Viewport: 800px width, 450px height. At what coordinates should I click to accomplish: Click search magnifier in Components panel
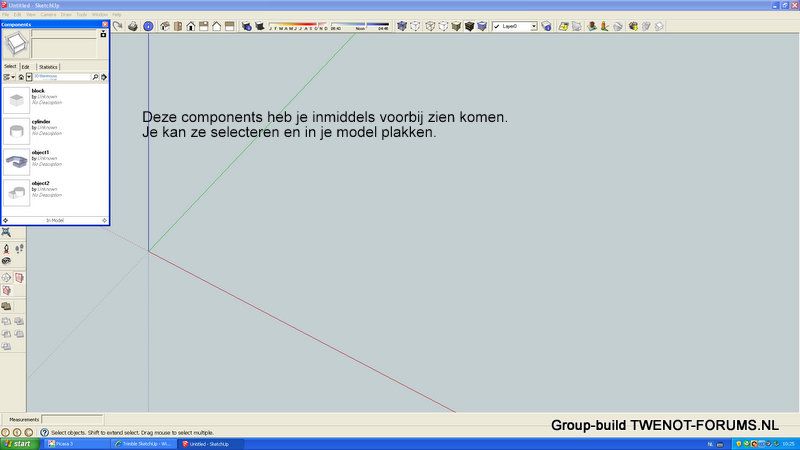coord(95,77)
